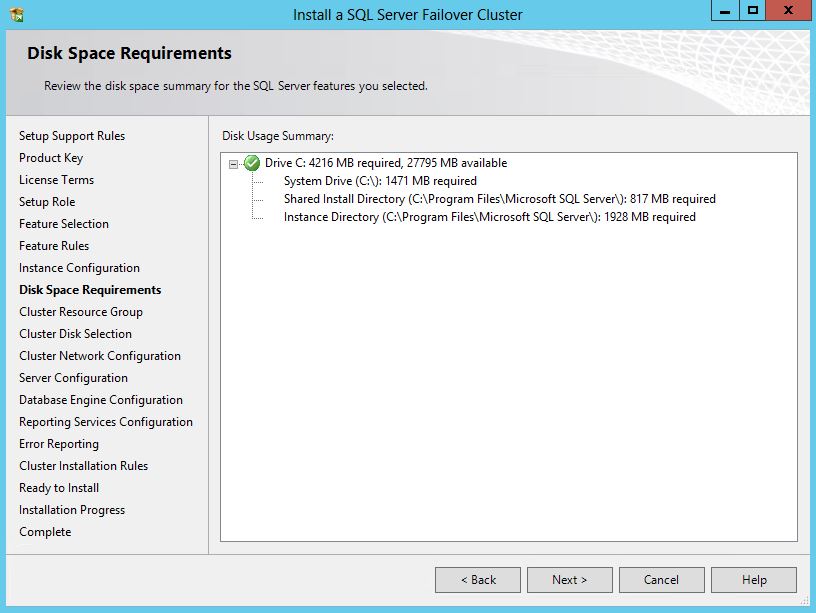This screenshot has height=613, width=816.
Task: Select the Setup Support Rules step
Action: coord(72,136)
